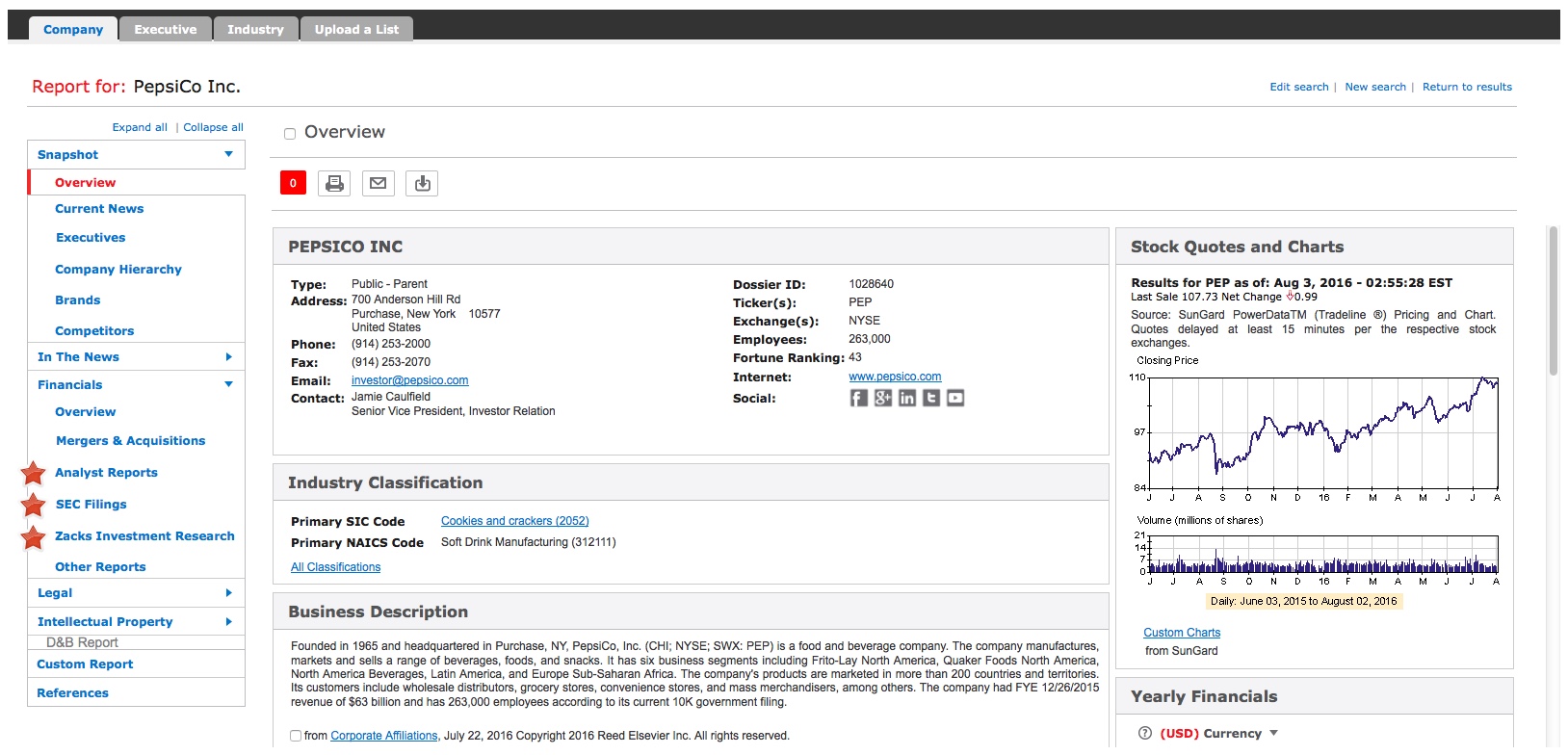
Task: Collapse the Financials sidebar section
Action: pyautogui.click(x=228, y=384)
